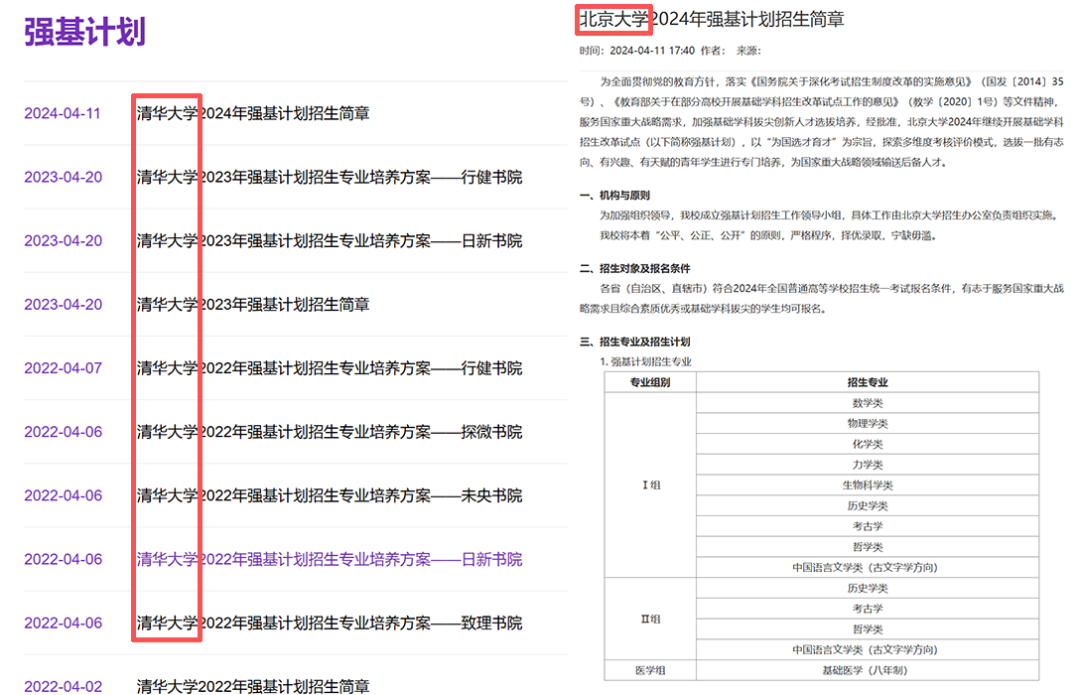Click section heading 一、机构与原则
Image resolution: width=1080 pixels, height=695 pixels.
pyautogui.click(x=614, y=195)
